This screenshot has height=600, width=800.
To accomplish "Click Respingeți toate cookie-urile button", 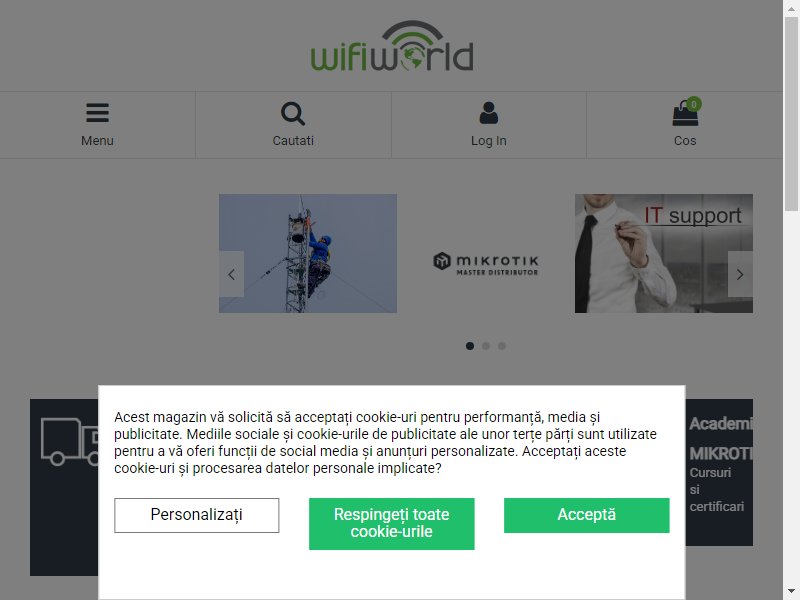I will click(x=391, y=523).
